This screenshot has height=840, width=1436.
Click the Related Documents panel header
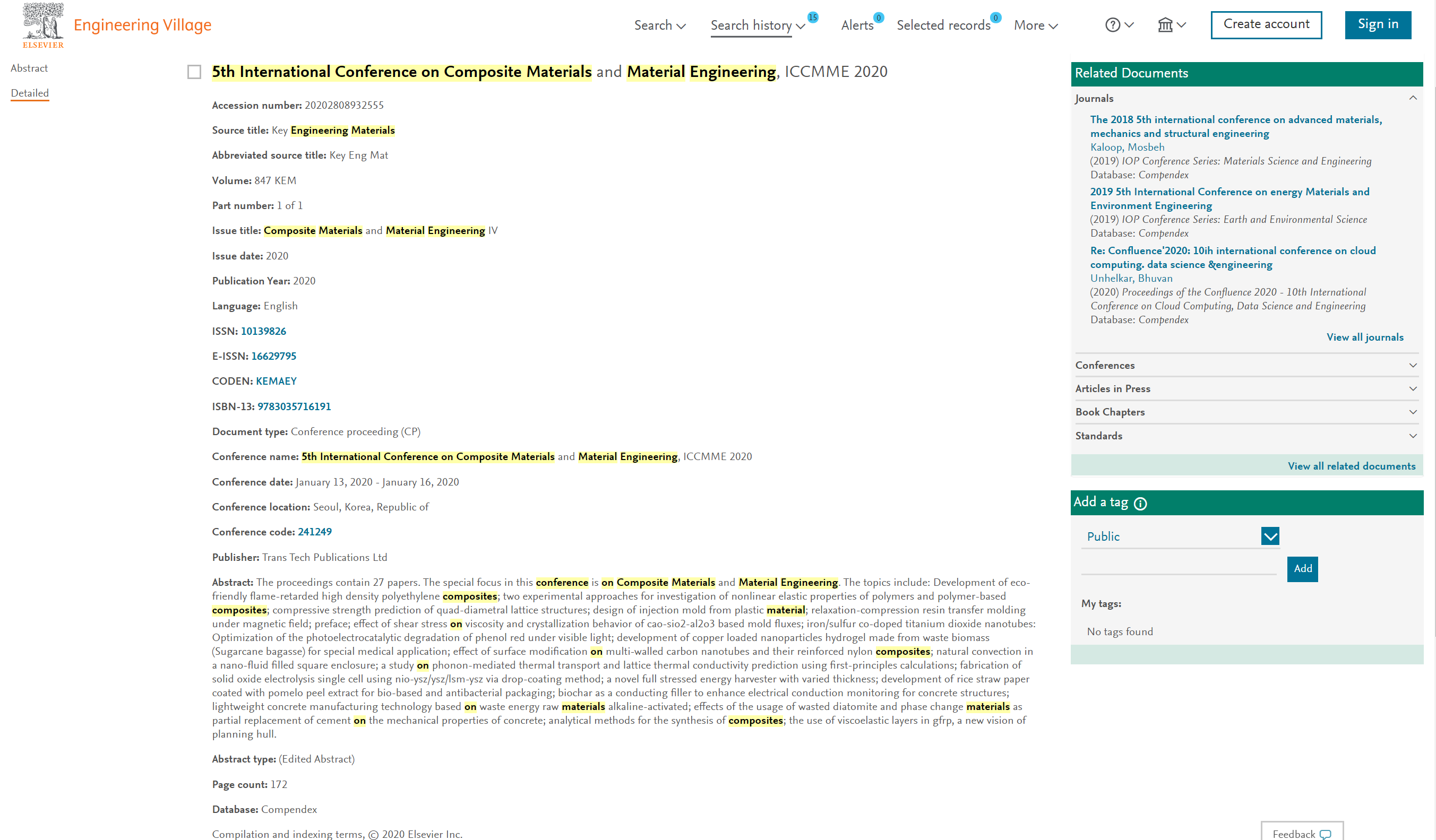(x=1247, y=73)
